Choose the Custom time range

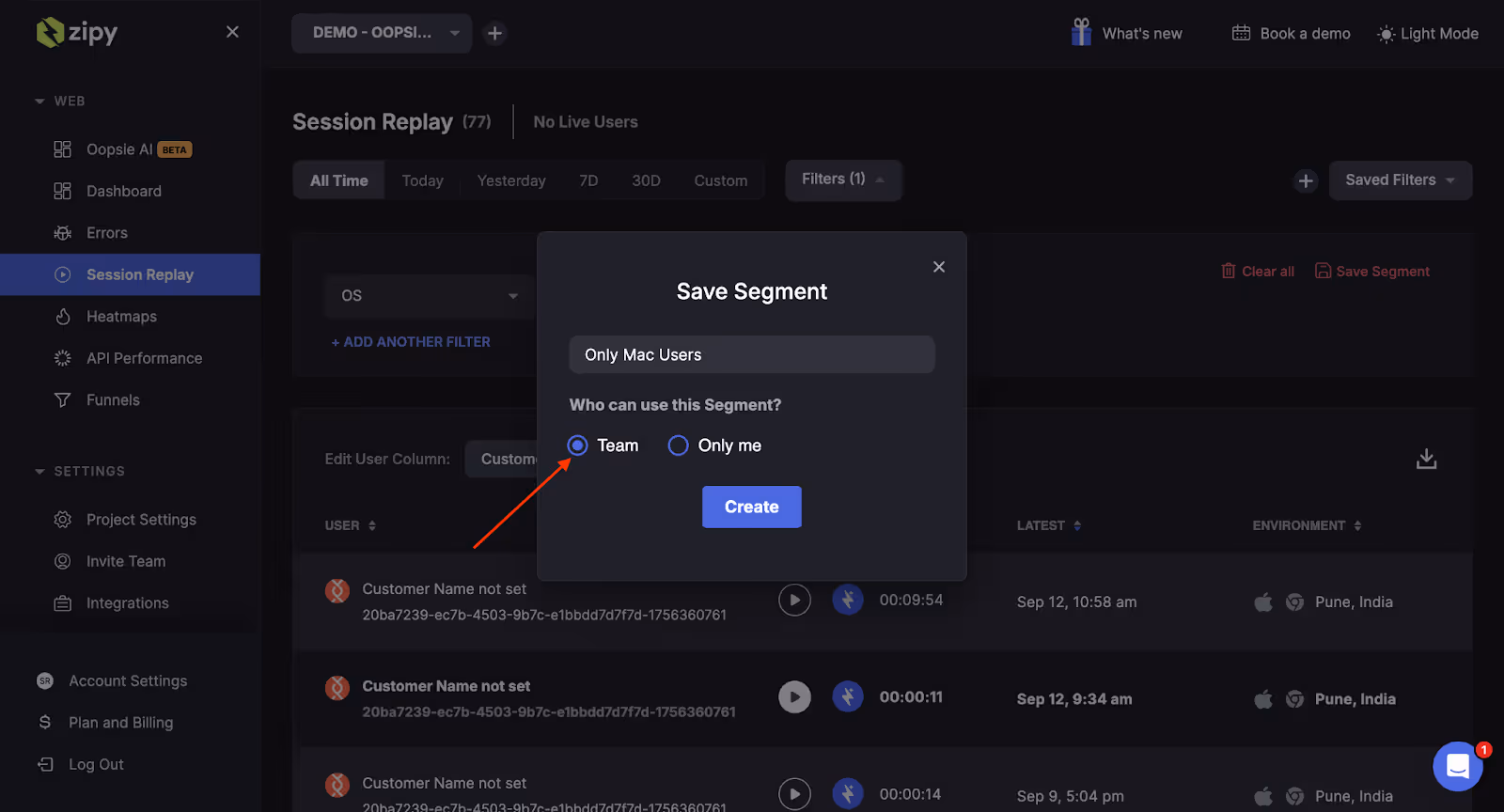tap(721, 180)
